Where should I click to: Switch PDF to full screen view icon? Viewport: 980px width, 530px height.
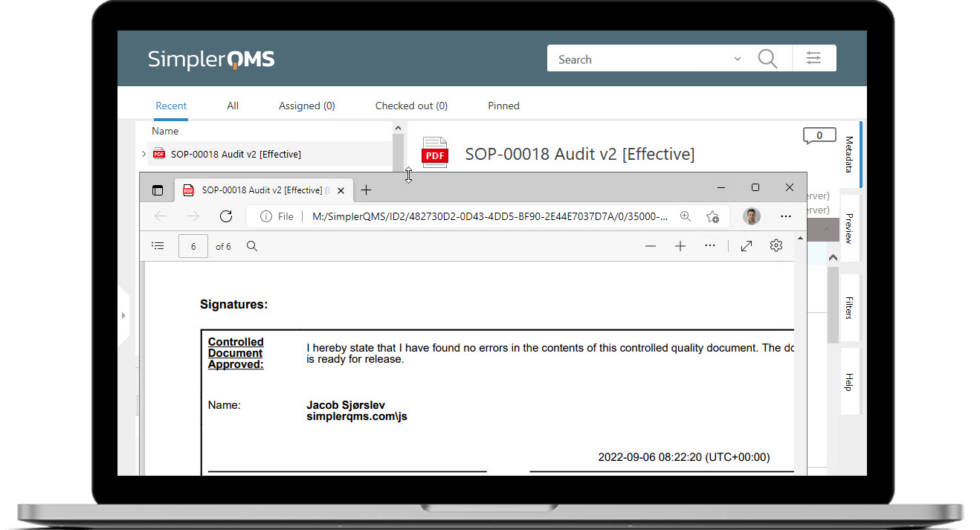[x=746, y=246]
